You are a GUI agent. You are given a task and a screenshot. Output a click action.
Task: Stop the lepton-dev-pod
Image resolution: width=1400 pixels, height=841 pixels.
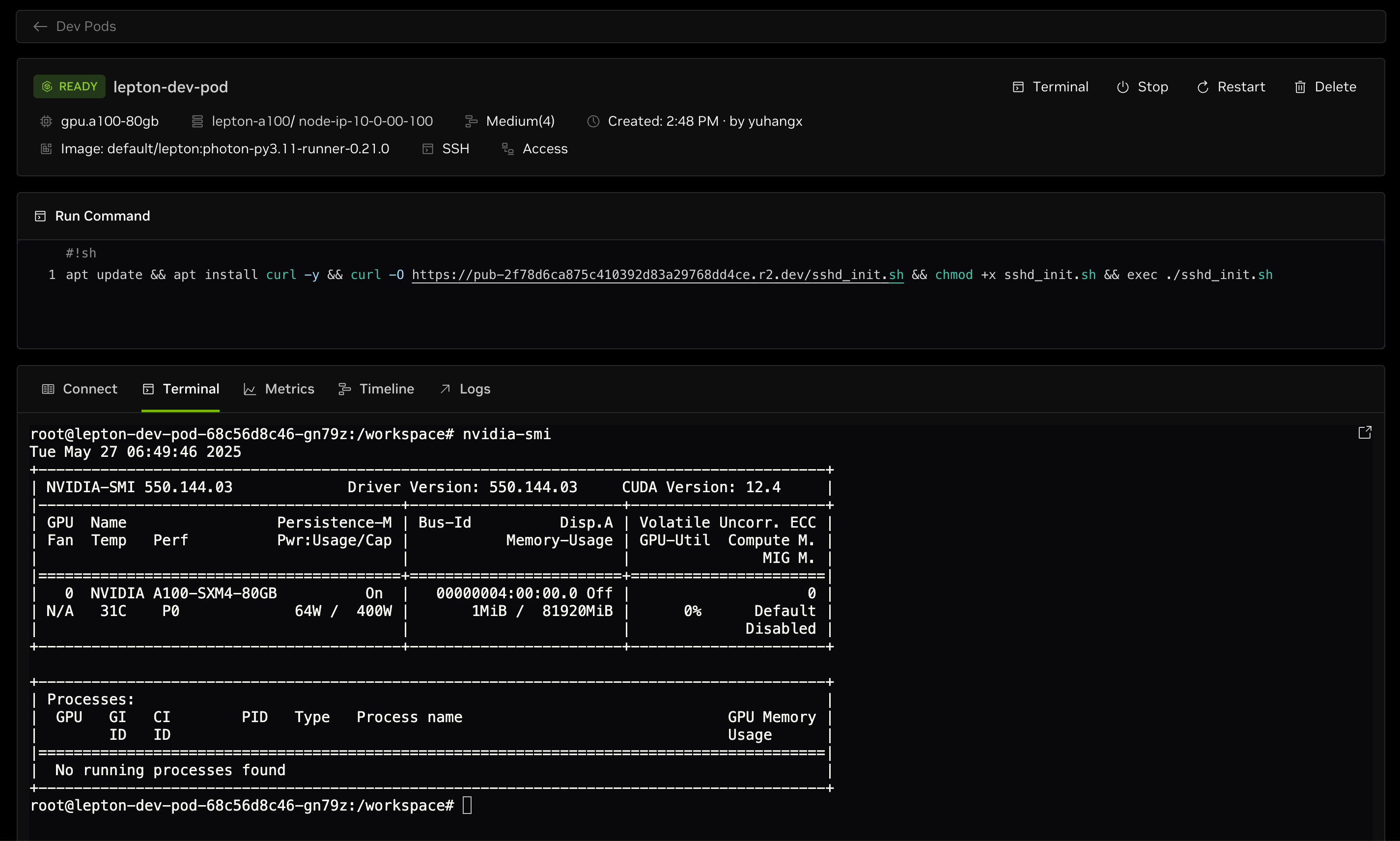1142,87
